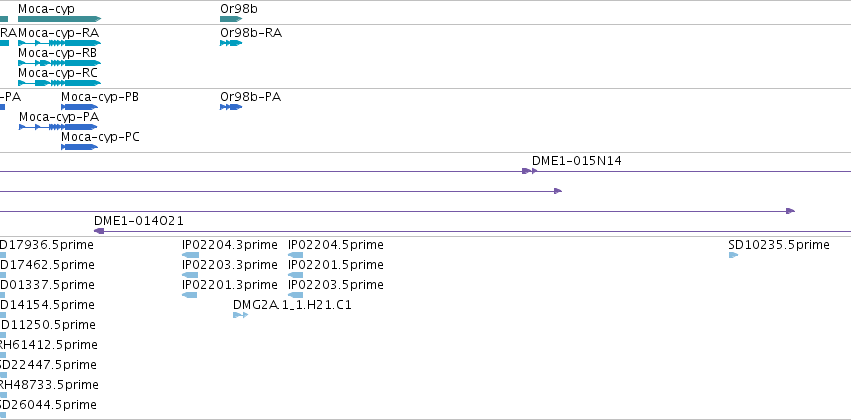Click the Moca-cyp gene bar
Viewport: 851px width, 420px height.
[x=59, y=19]
